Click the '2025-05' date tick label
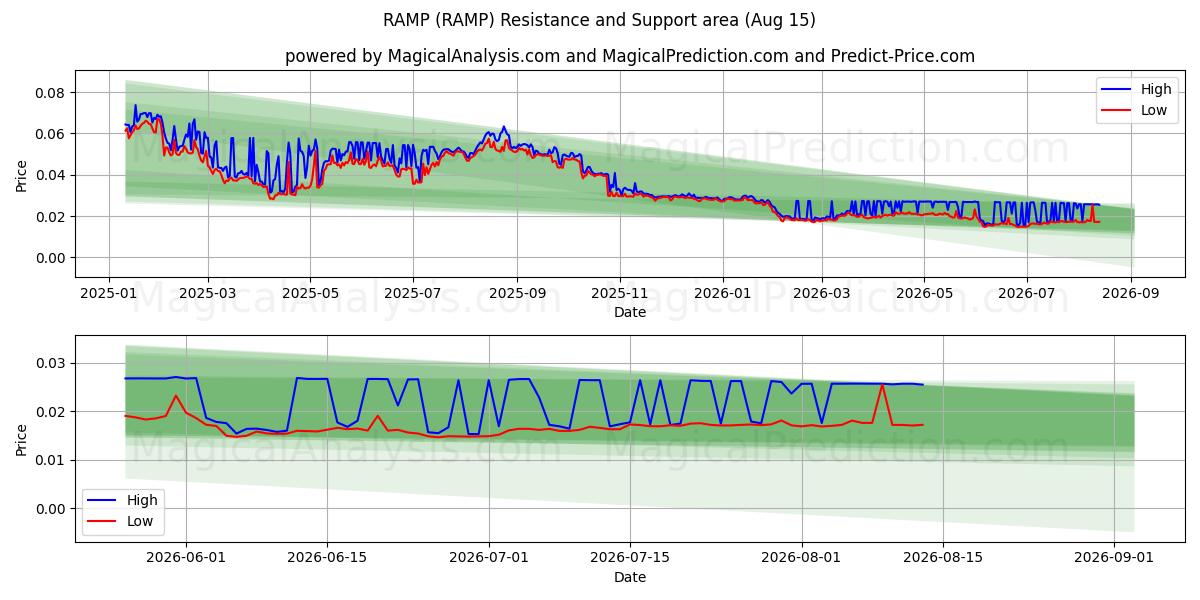Screen dimensions: 1200x600 coord(310,294)
